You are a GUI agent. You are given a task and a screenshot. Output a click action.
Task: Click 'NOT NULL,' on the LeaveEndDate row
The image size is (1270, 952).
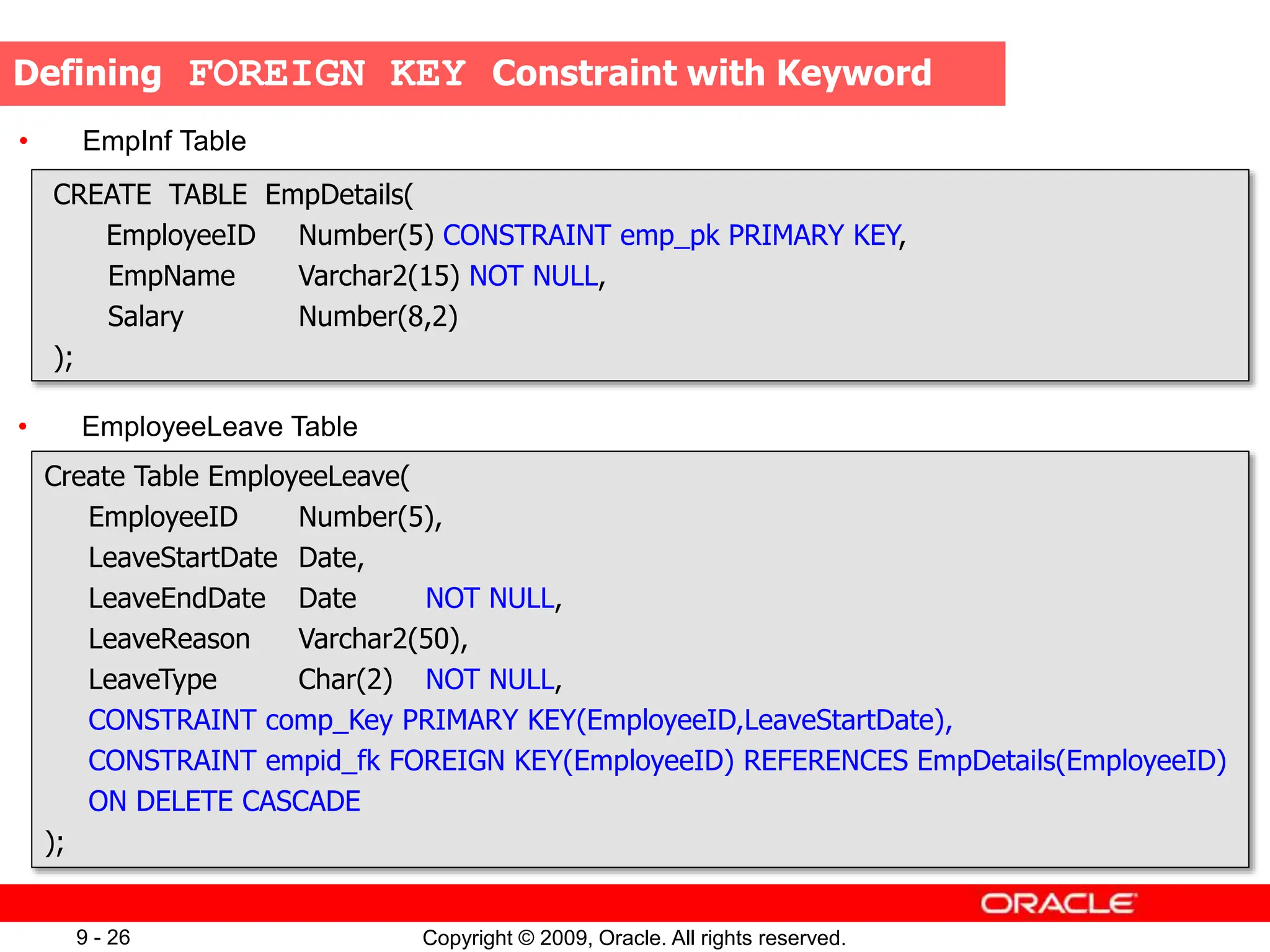pyautogui.click(x=494, y=599)
